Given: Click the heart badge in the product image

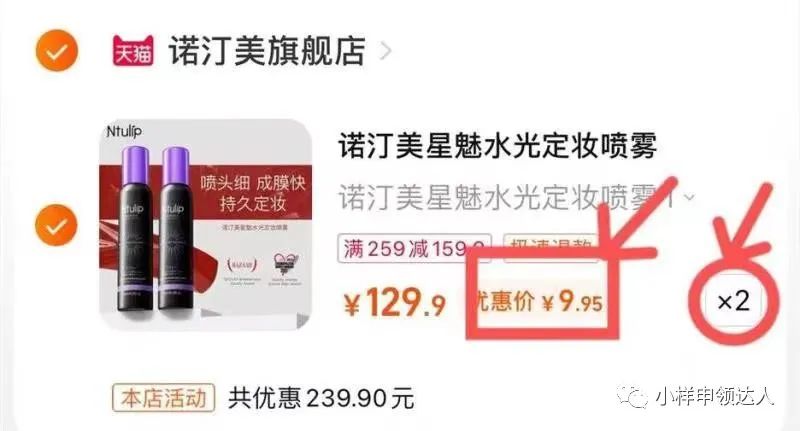Looking at the screenshot, I should (x=285, y=264).
